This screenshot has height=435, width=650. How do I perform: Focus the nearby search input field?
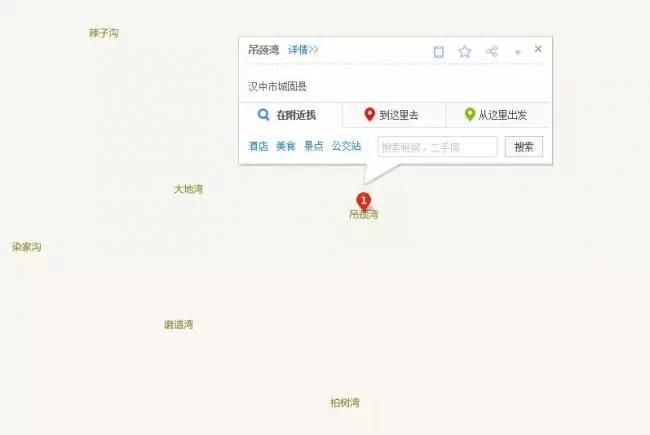(x=437, y=147)
